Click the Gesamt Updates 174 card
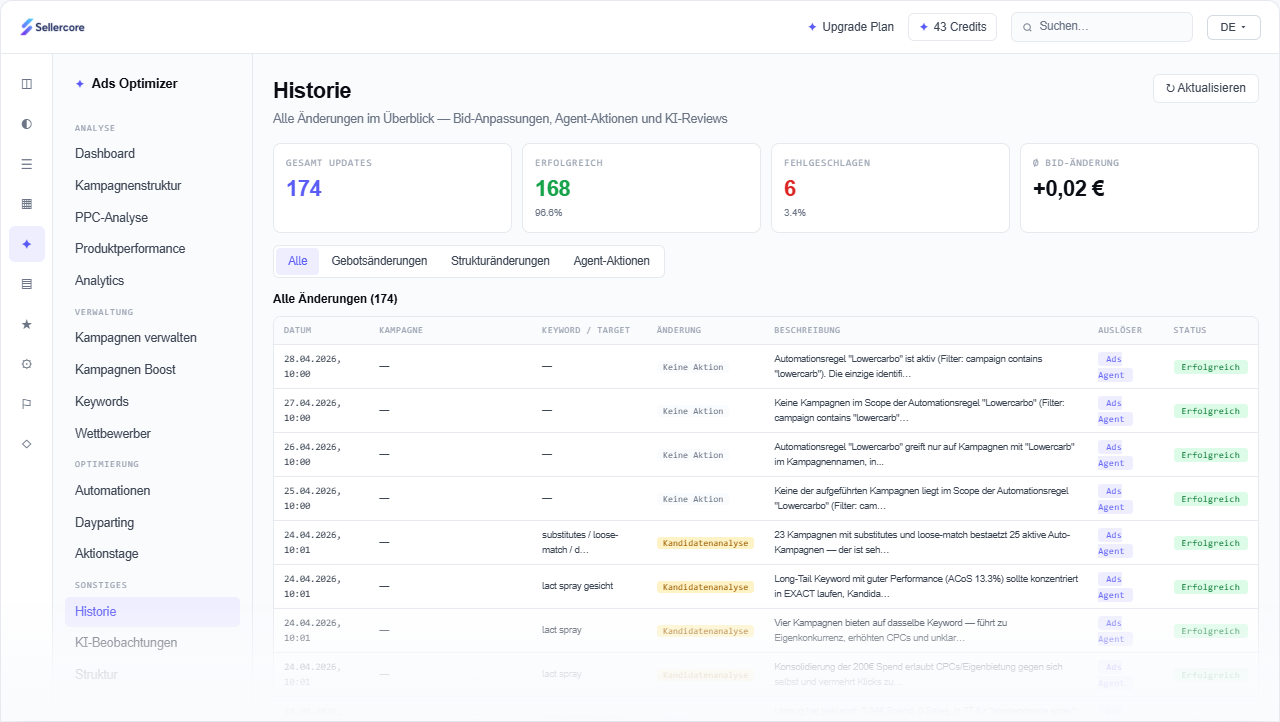The height and width of the screenshot is (722, 1280). click(392, 188)
